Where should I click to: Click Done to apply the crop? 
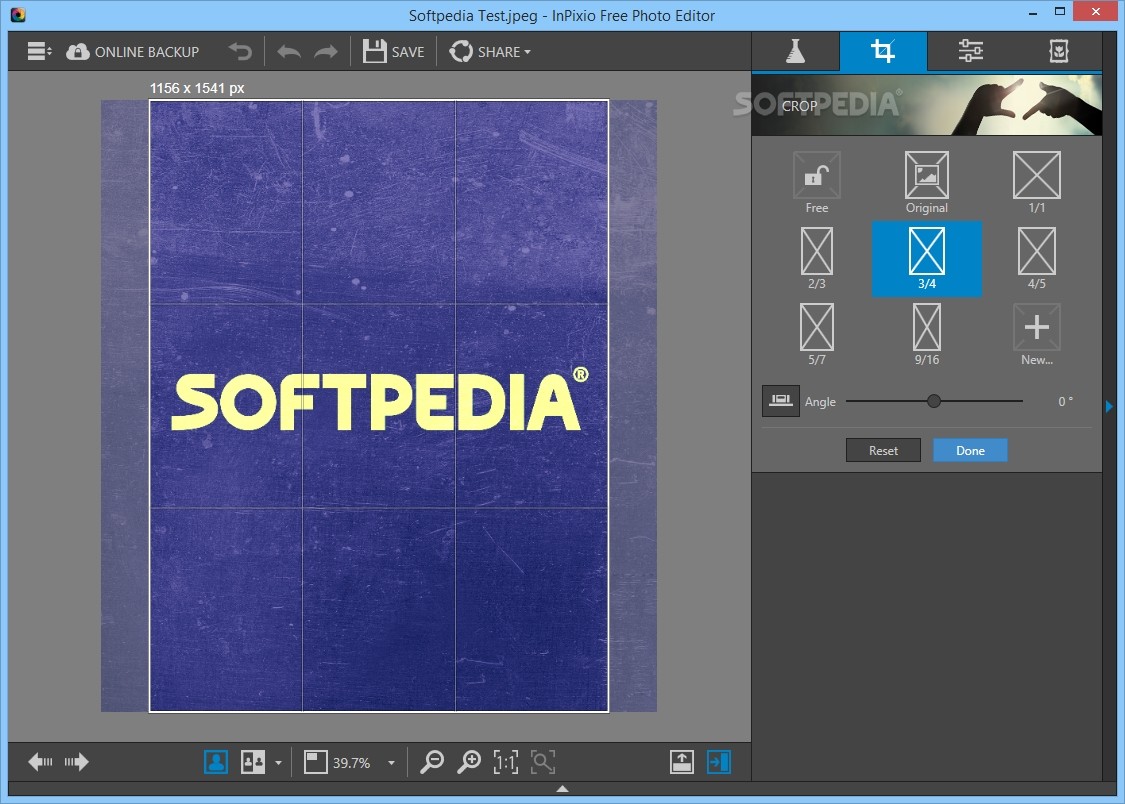click(970, 450)
